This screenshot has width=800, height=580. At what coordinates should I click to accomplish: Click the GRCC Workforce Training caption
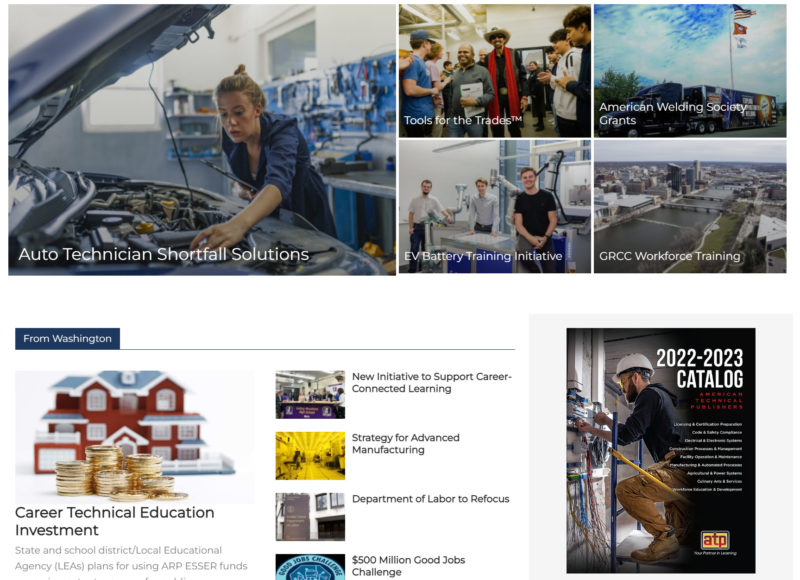[669, 256]
